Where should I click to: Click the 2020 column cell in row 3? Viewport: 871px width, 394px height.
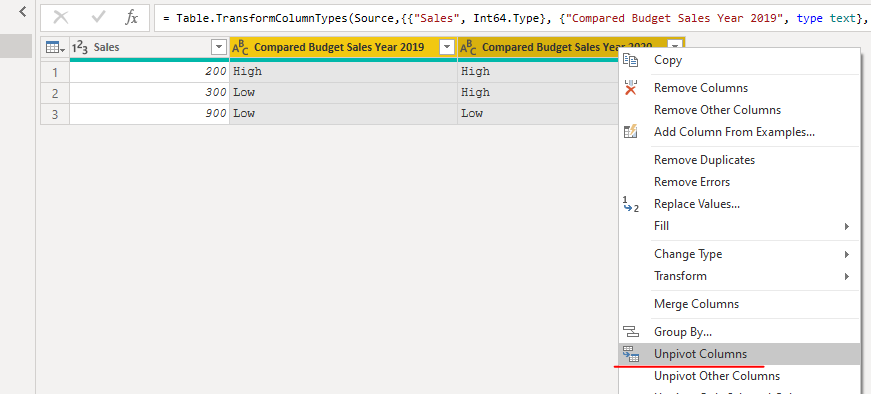538,114
